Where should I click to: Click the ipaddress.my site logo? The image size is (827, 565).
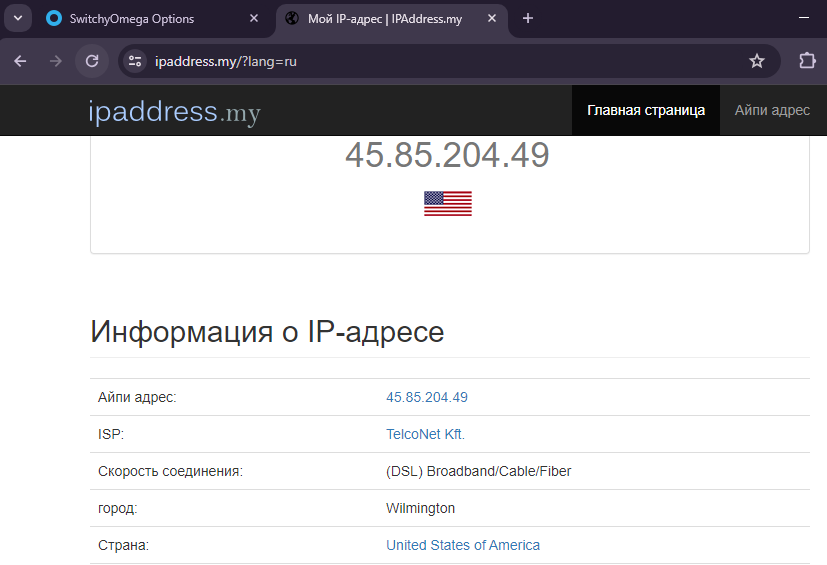click(x=175, y=112)
